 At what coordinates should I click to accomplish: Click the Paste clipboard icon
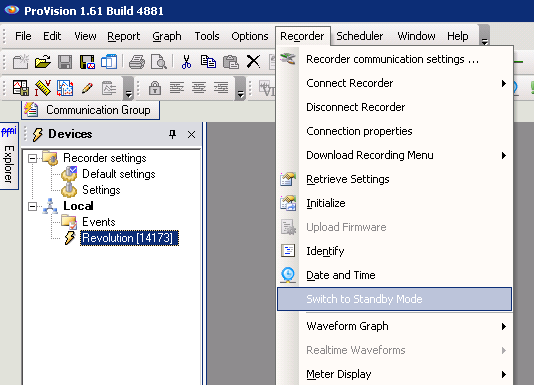[231, 62]
